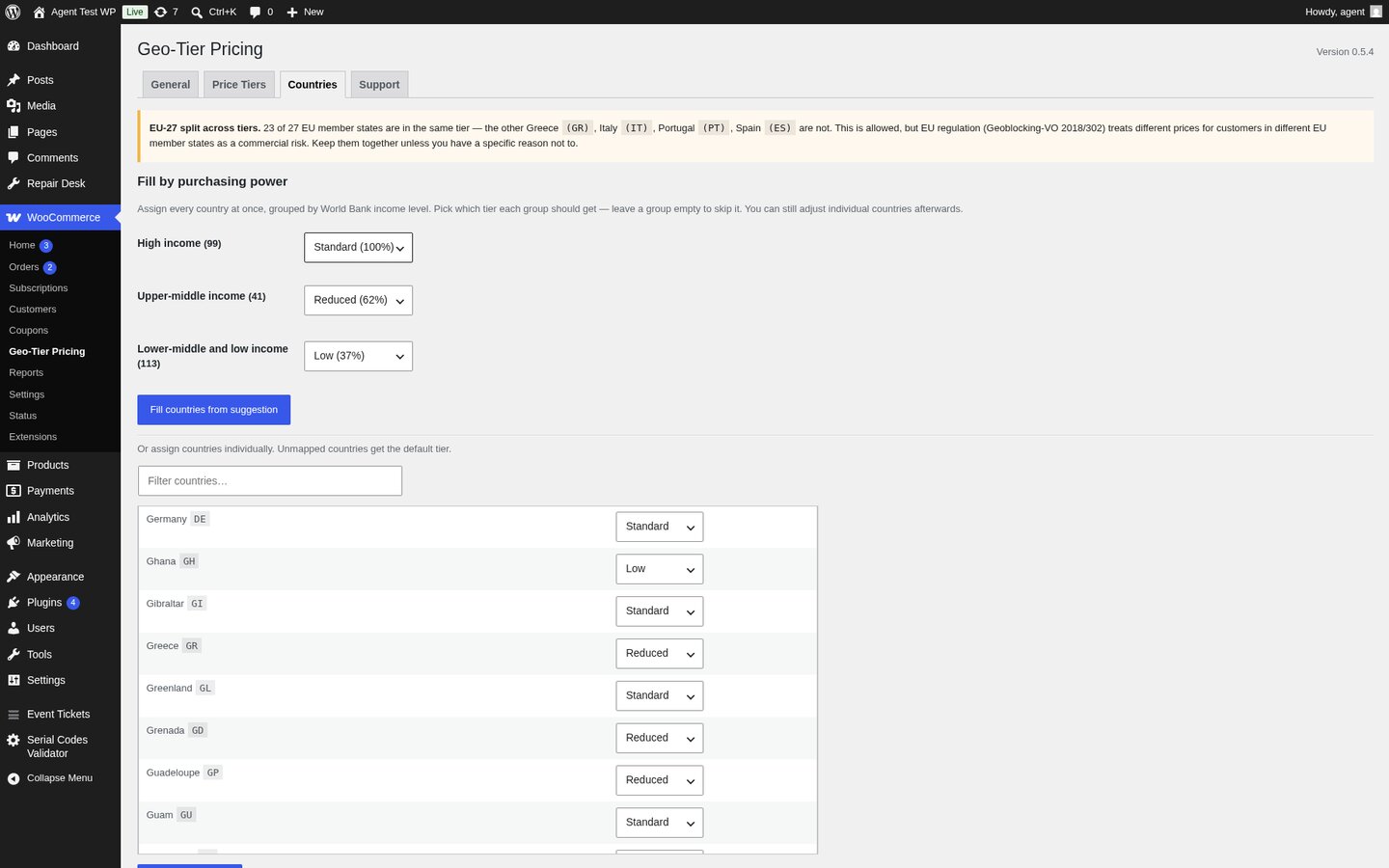This screenshot has height=868, width=1389.
Task: Open Geo-Tier Pricing submenu link
Action: click(47, 352)
